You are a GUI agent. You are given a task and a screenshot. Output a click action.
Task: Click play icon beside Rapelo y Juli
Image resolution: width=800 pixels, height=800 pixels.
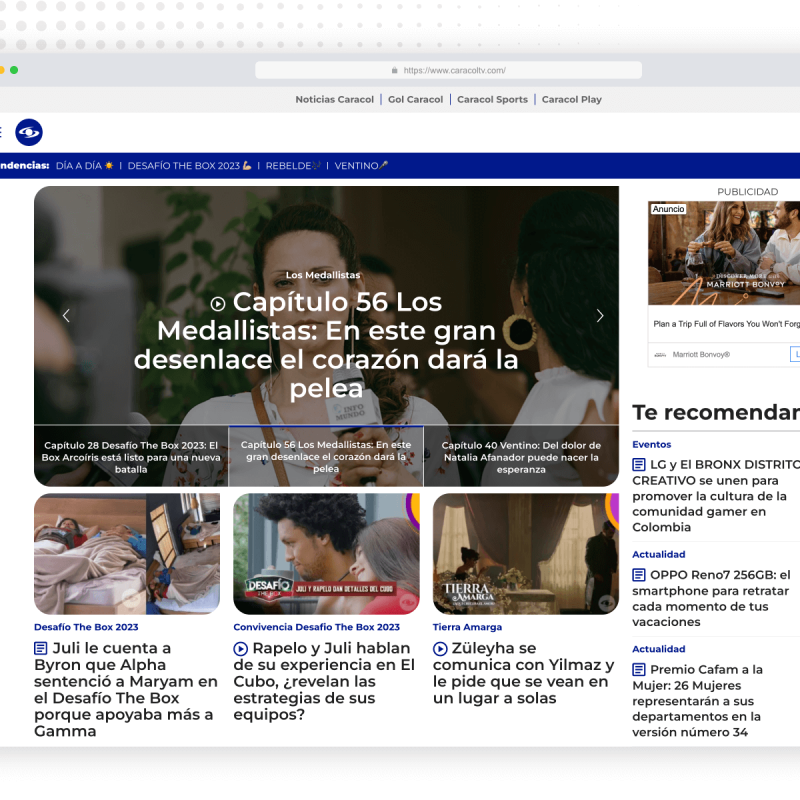coord(240,648)
